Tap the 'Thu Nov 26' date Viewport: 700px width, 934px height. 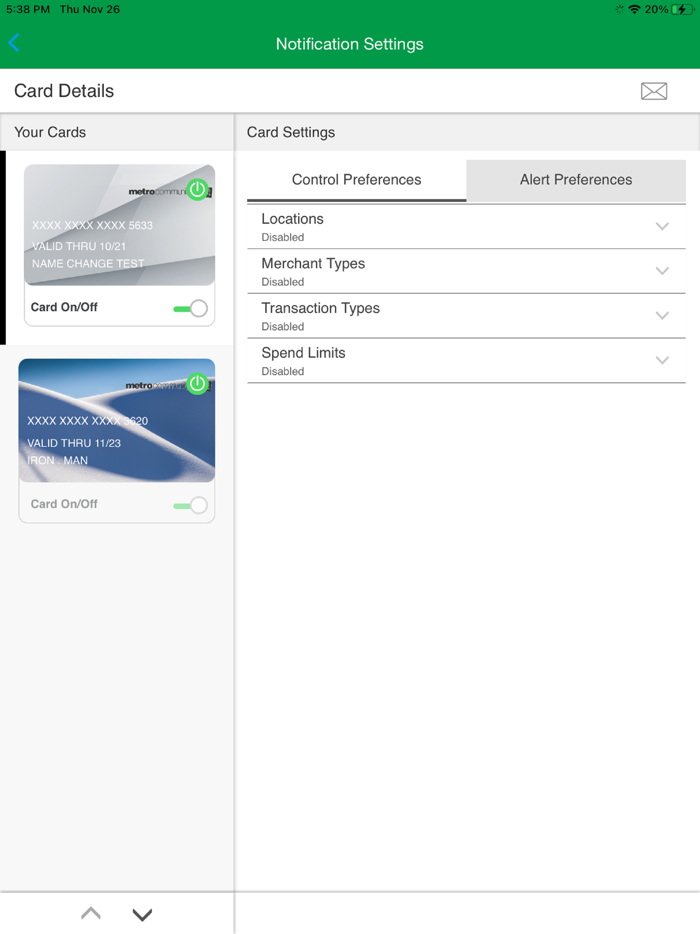tap(89, 10)
